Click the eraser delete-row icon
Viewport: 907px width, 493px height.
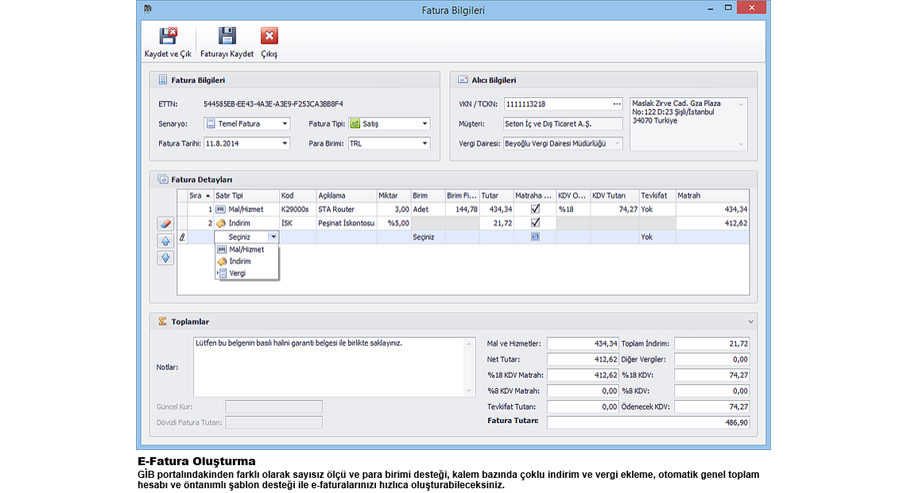tap(166, 224)
